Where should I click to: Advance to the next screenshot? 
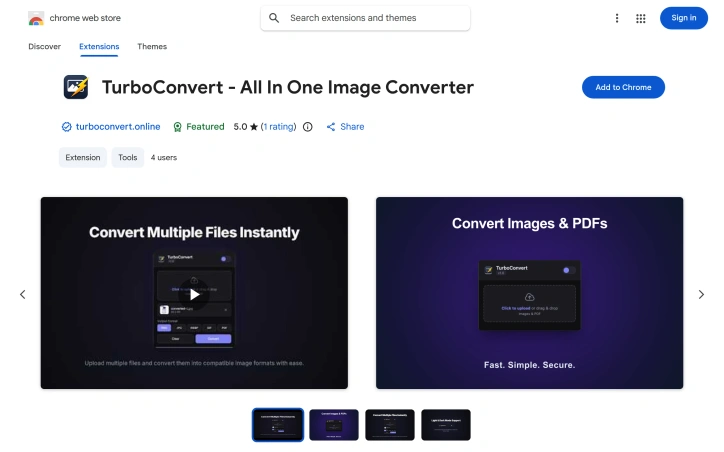point(701,294)
